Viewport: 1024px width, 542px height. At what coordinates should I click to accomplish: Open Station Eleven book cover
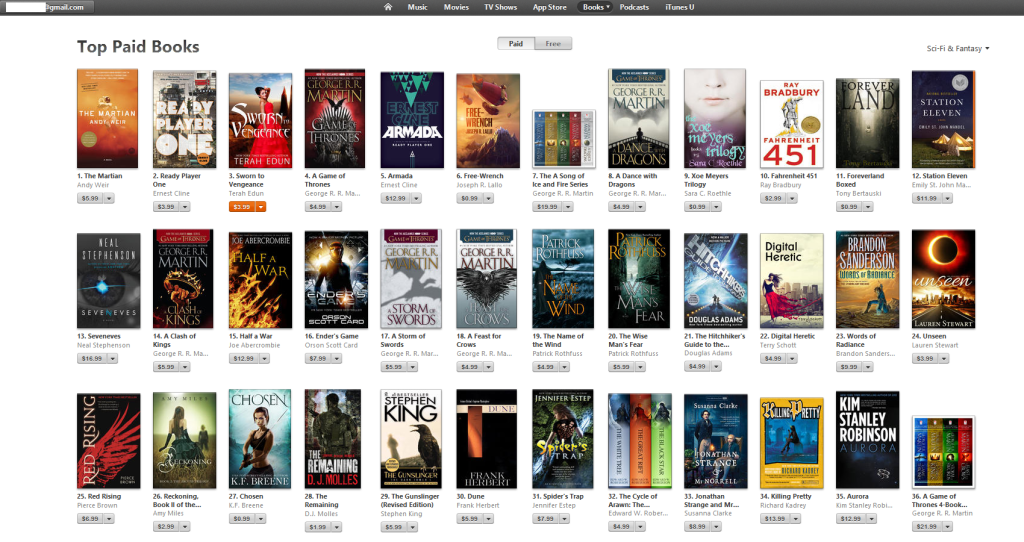(943, 120)
